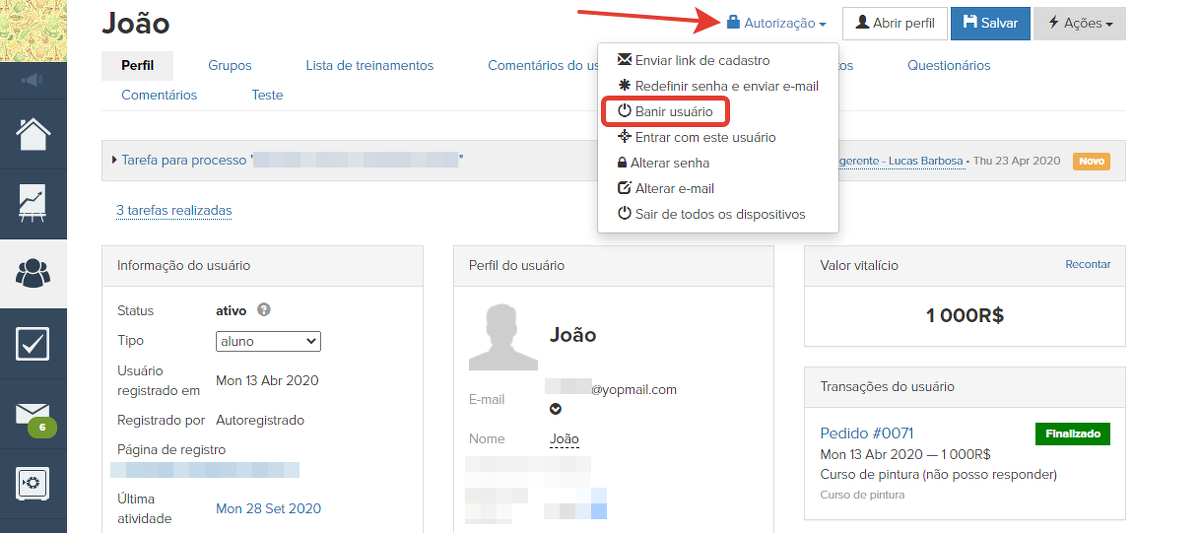Screen dimensions: 1200x533
Task: Open the tasks checkmark sidebar icon
Action: [33, 343]
